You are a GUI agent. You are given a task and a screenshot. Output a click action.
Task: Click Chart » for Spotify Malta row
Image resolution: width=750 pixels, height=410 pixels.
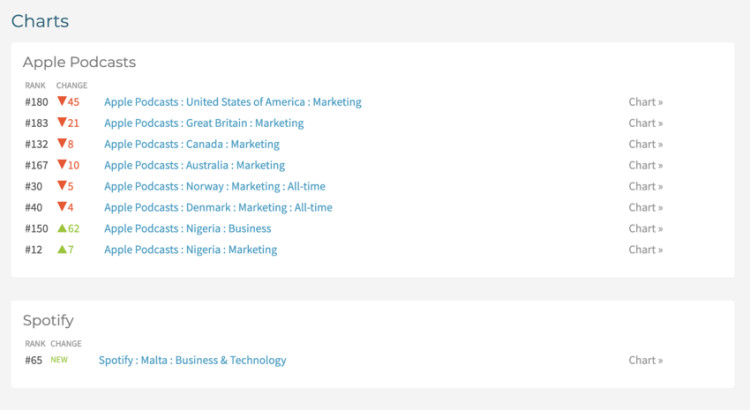(646, 360)
